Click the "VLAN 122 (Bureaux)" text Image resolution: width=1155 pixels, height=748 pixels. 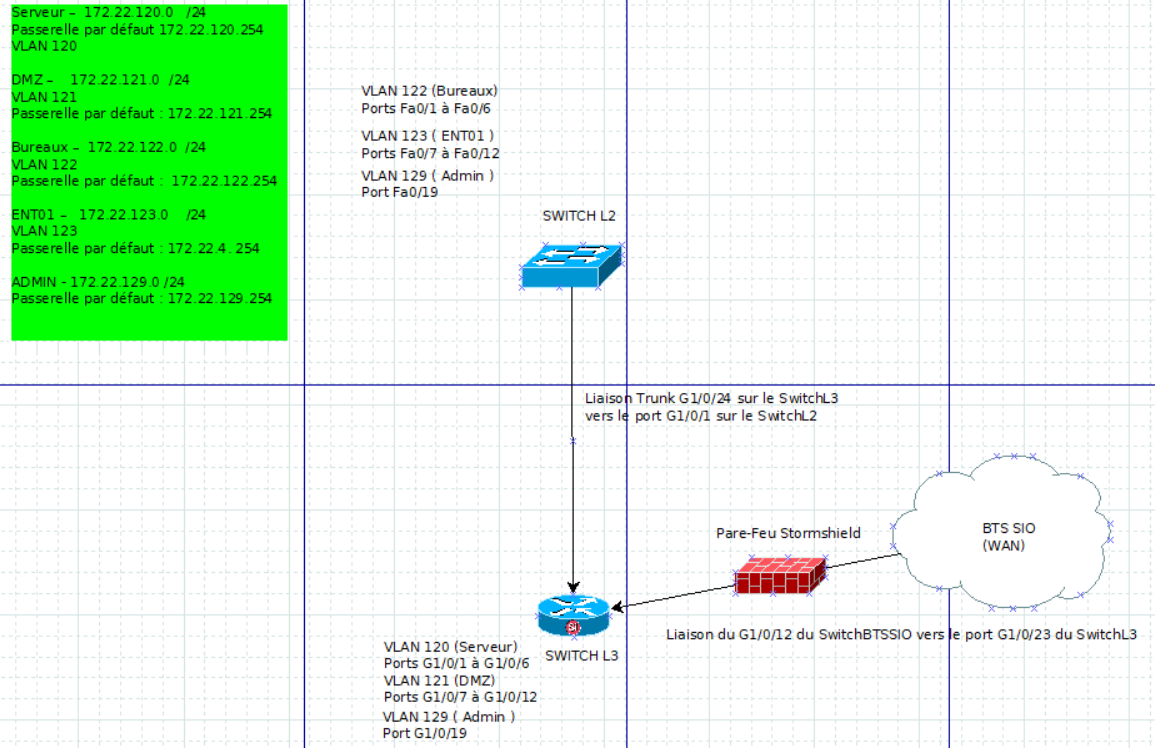click(429, 91)
